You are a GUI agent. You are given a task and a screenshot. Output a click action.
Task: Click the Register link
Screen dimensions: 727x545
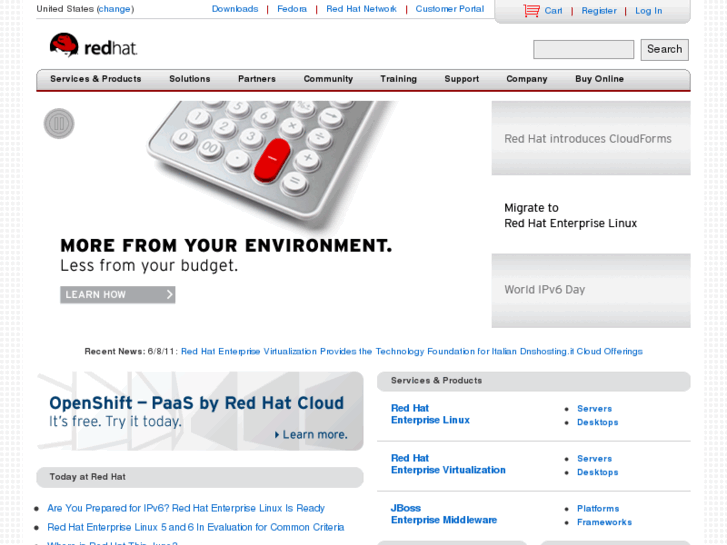coord(599,11)
